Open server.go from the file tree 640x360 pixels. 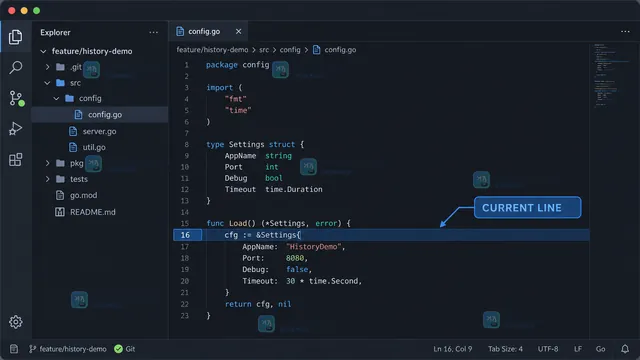[100, 131]
